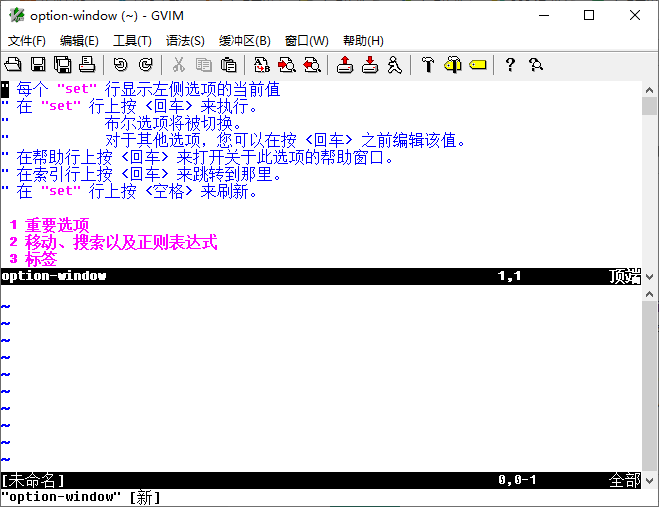The height and width of the screenshot is (507, 659).
Task: Run Make using the hammer icon
Action: pos(428,65)
